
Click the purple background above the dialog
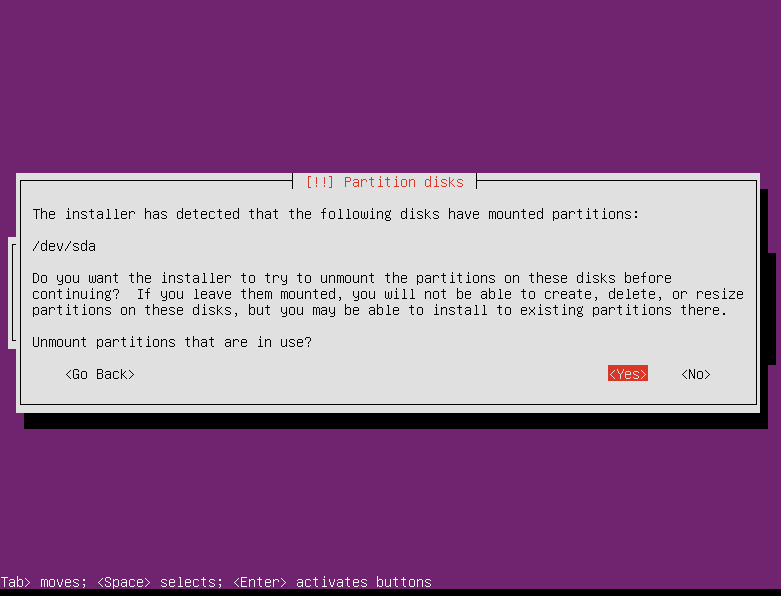tap(390, 85)
